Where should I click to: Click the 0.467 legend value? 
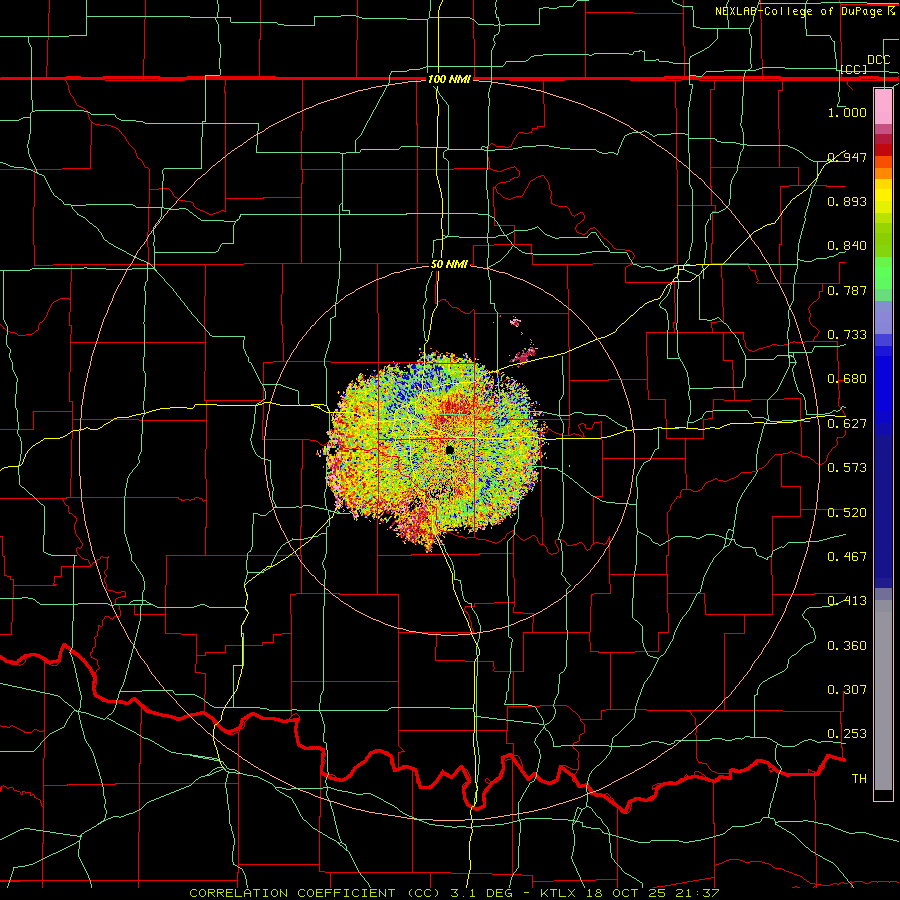coord(847,557)
